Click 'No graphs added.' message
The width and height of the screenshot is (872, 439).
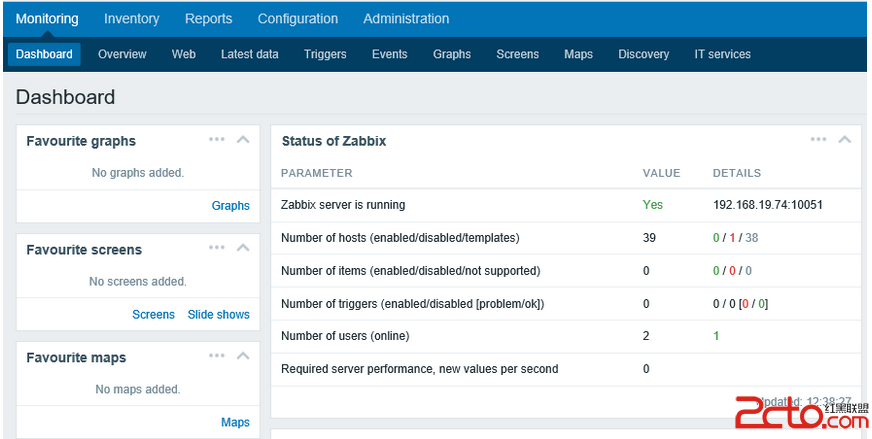(x=137, y=173)
